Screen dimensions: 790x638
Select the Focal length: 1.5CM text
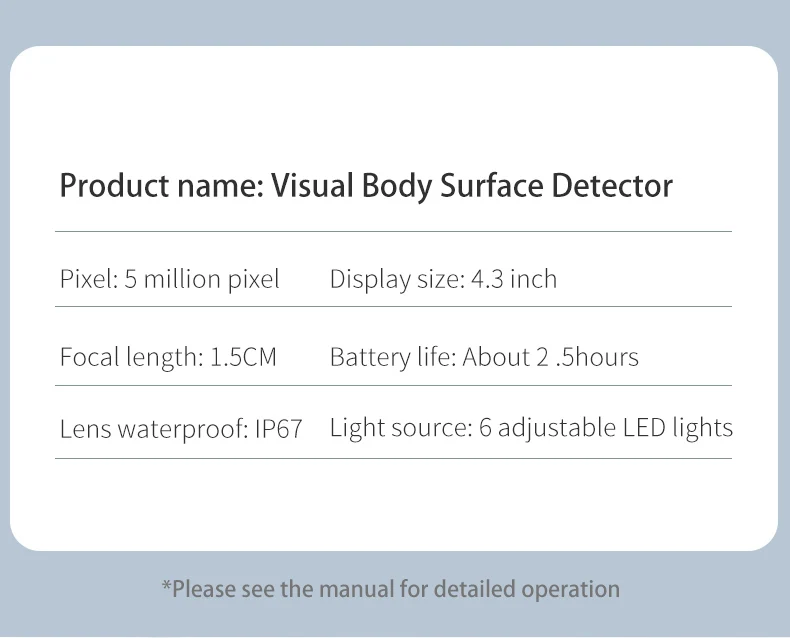(x=168, y=357)
